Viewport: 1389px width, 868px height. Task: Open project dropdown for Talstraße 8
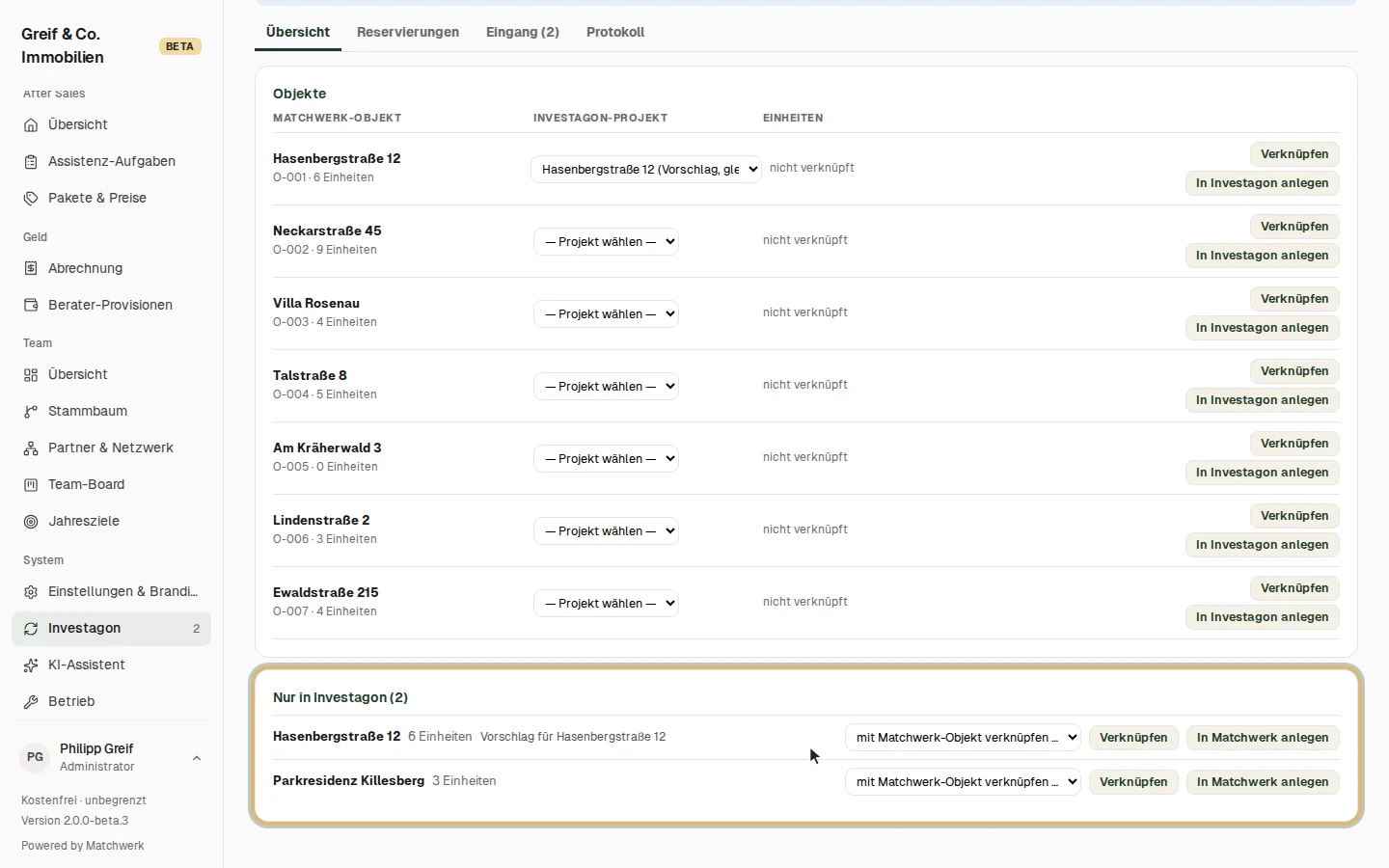click(x=606, y=386)
